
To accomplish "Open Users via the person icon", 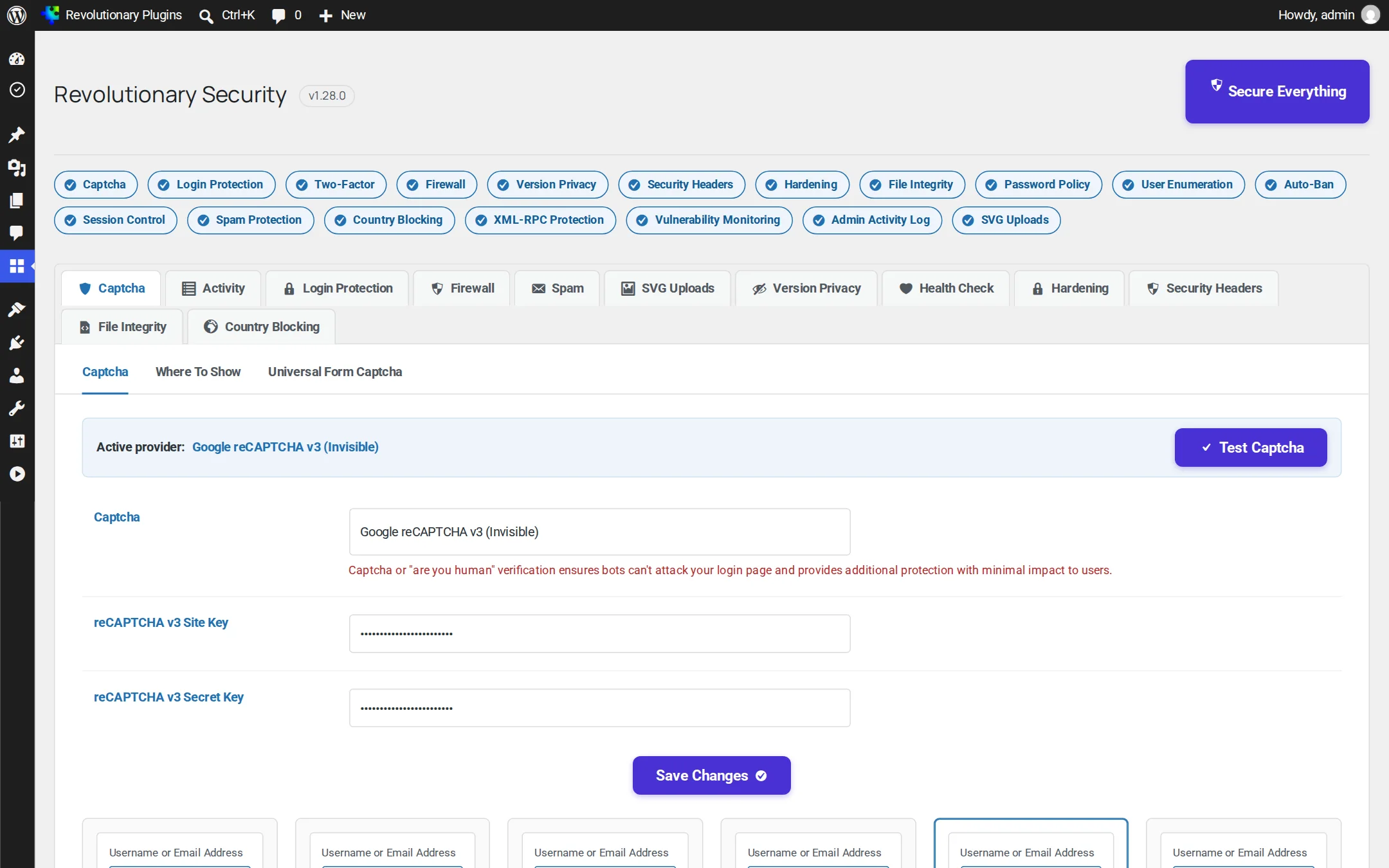I will pyautogui.click(x=17, y=375).
